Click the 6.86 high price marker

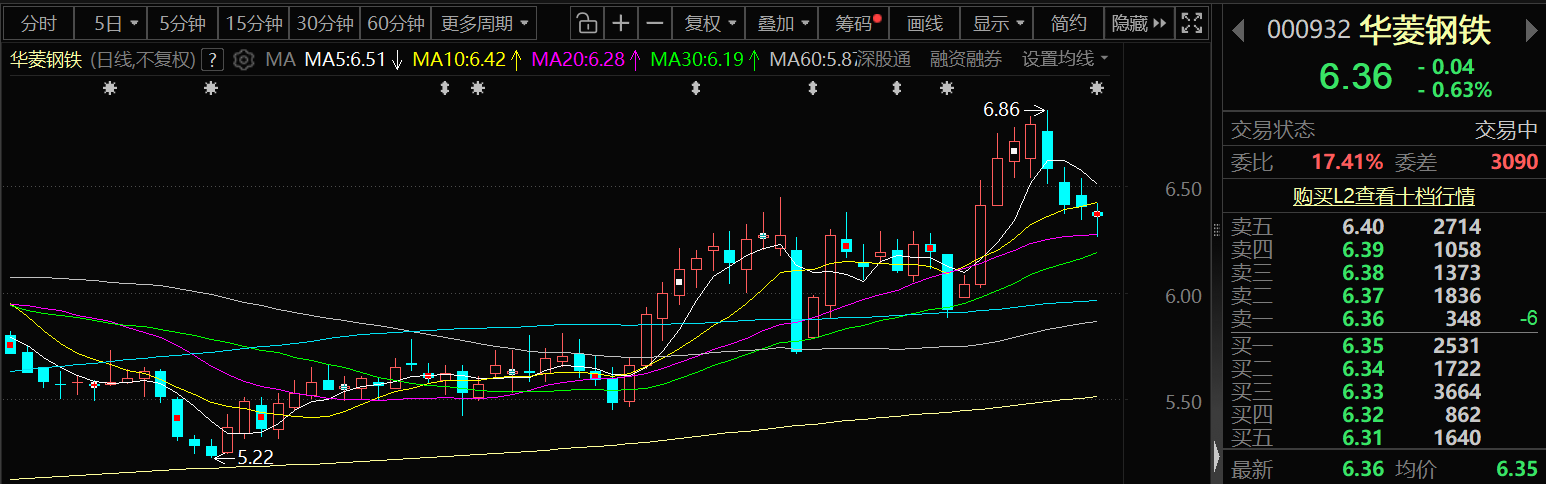(x=1002, y=110)
